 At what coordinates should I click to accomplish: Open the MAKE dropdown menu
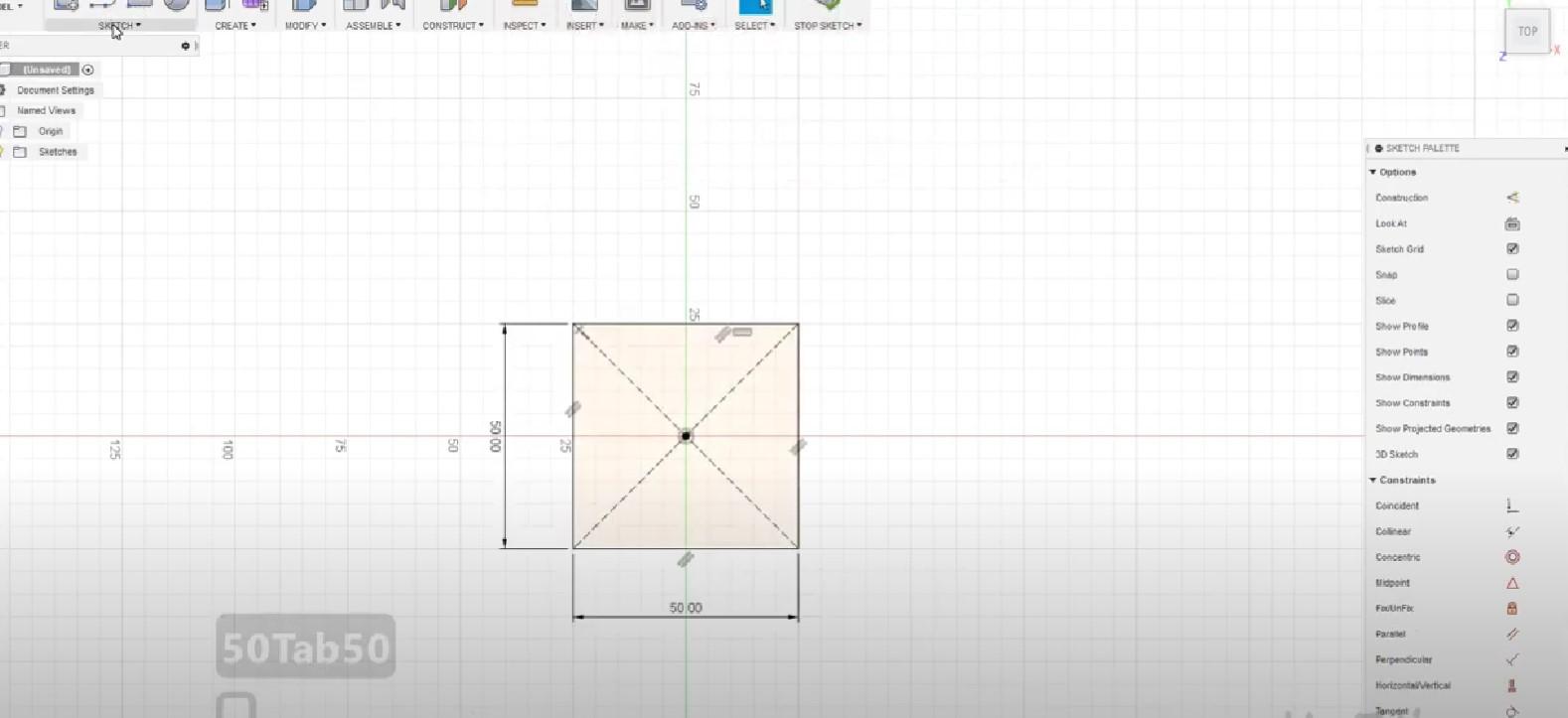(x=637, y=26)
